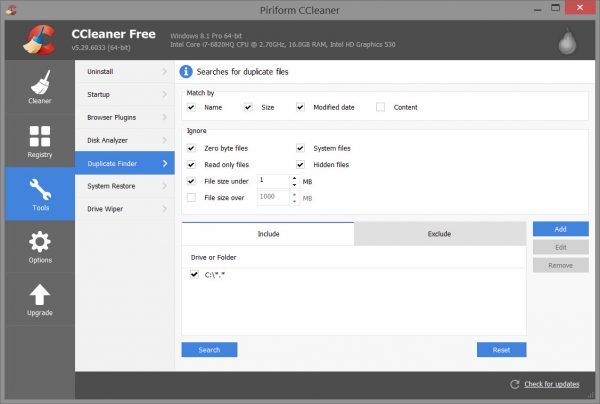
Task: Click the File size under value field
Action: pos(272,181)
